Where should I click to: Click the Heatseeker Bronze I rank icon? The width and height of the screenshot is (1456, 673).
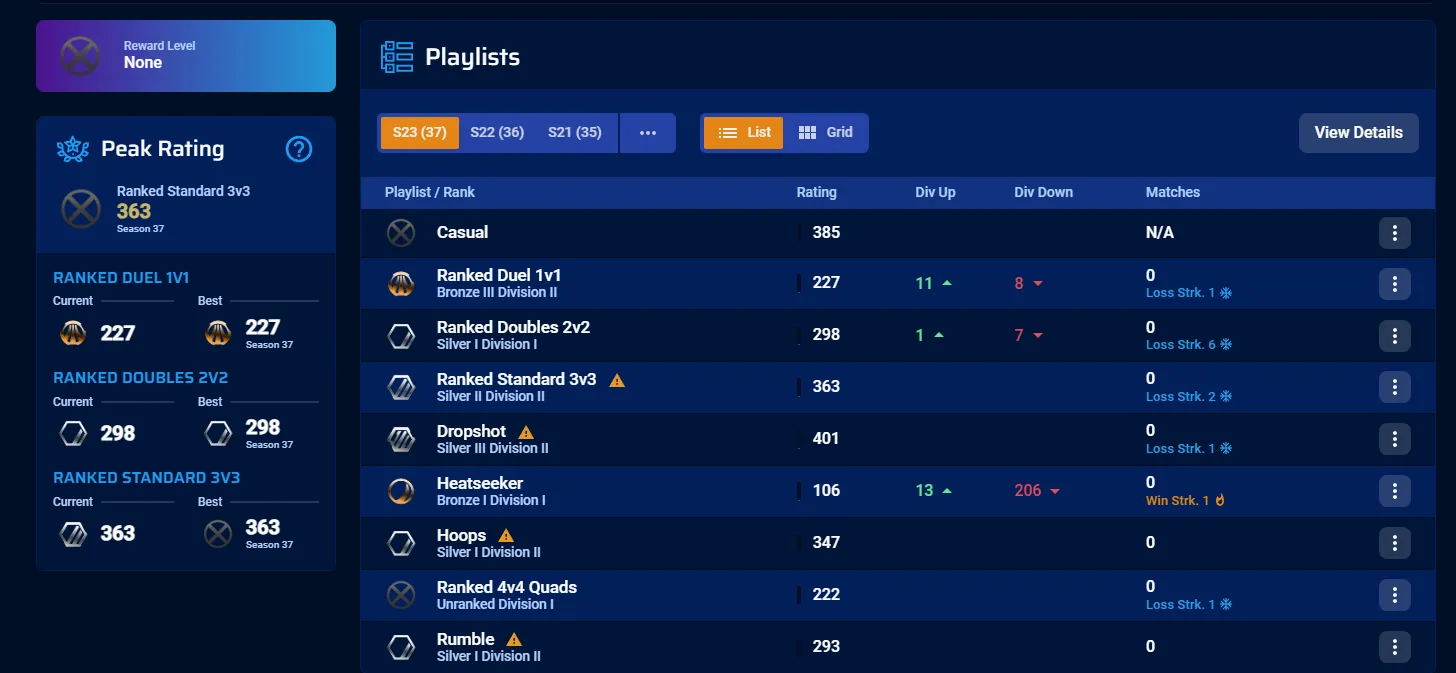click(x=401, y=492)
